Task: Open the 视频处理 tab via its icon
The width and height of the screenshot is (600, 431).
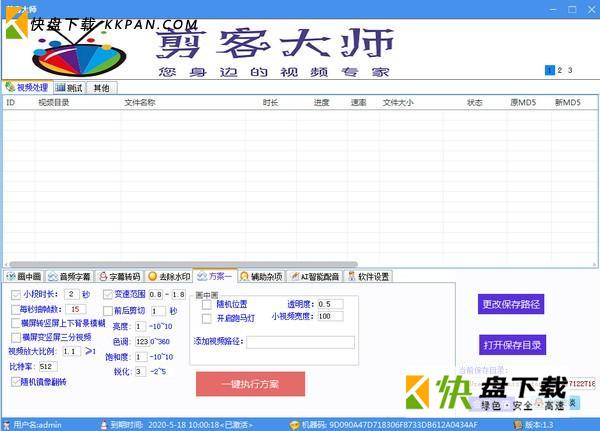Action: pyautogui.click(x=10, y=87)
